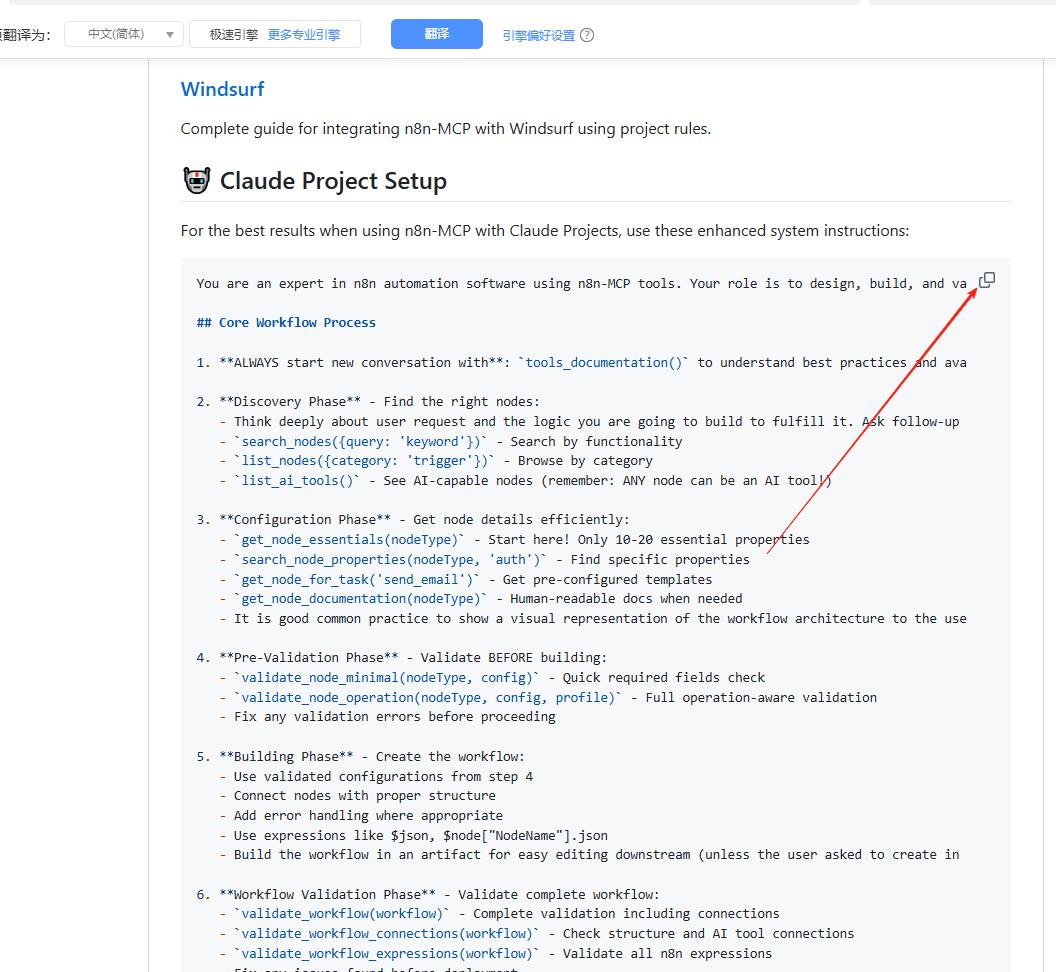
Task: Click the 'You are an expert in n8n' line
Action: (581, 284)
